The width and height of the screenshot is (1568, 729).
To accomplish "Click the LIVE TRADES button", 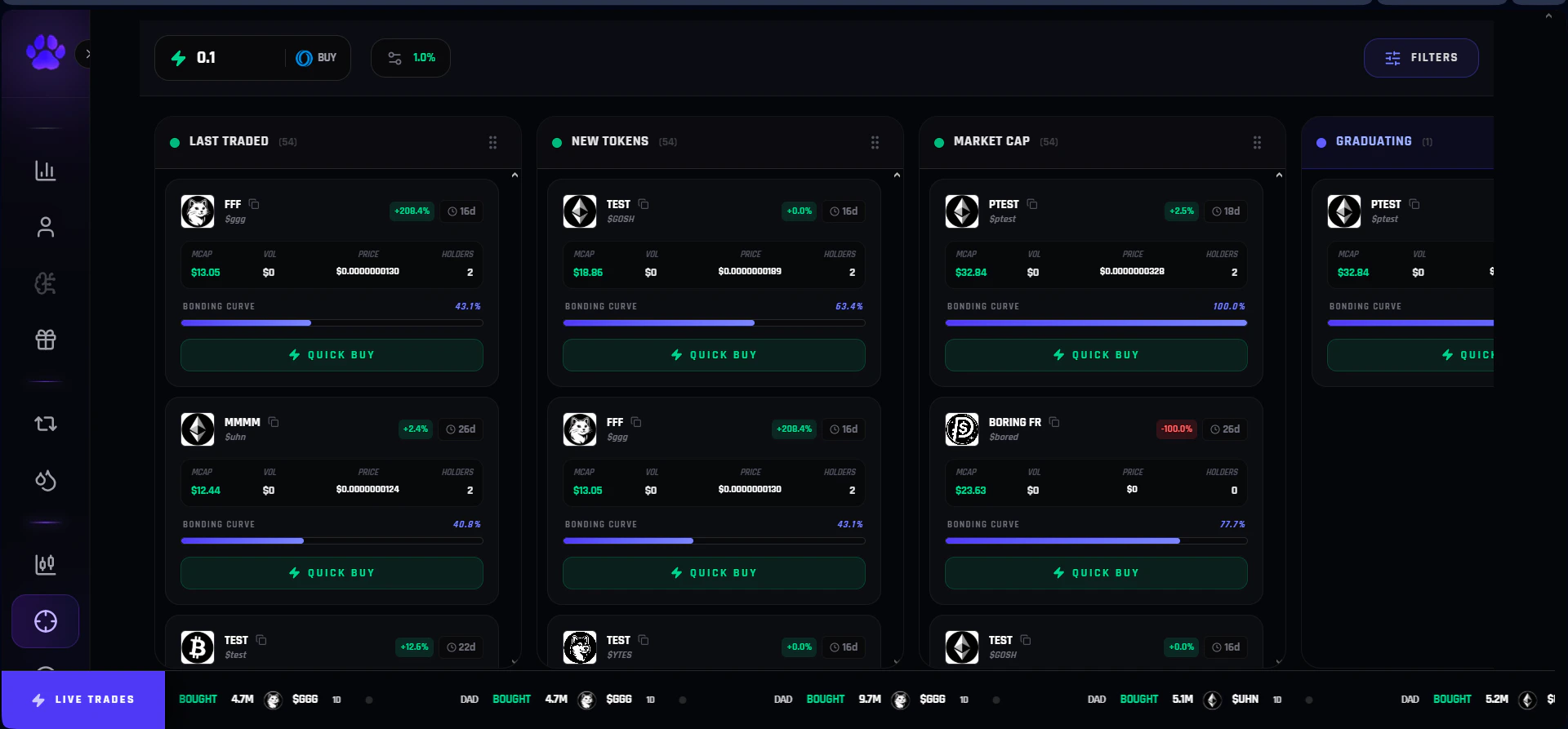I will [x=83, y=700].
